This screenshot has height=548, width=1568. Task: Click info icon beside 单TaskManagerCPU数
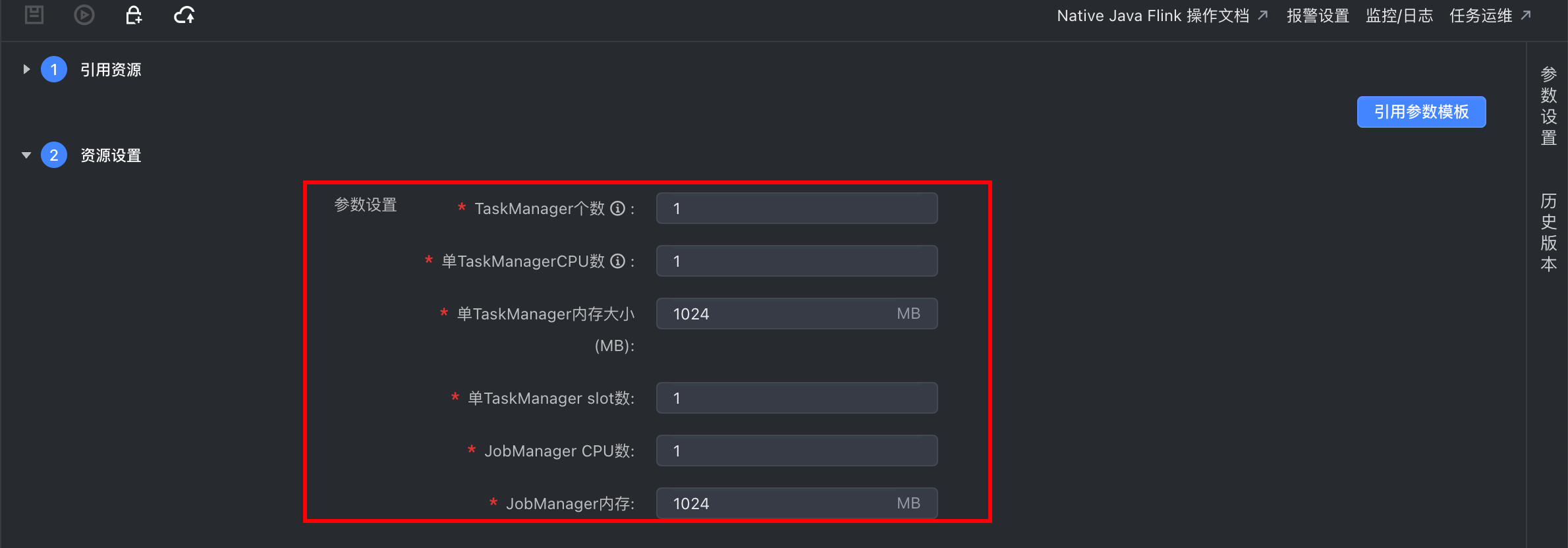[x=617, y=261]
